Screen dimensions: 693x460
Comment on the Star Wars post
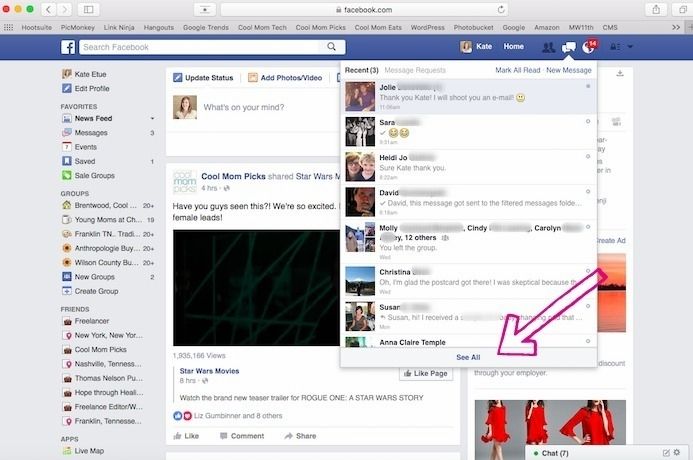pyautogui.click(x=242, y=436)
